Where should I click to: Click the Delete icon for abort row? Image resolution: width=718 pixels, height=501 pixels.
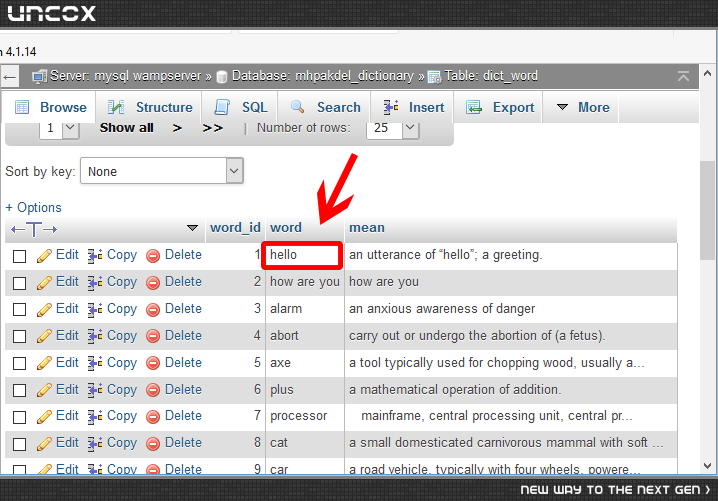pos(153,337)
